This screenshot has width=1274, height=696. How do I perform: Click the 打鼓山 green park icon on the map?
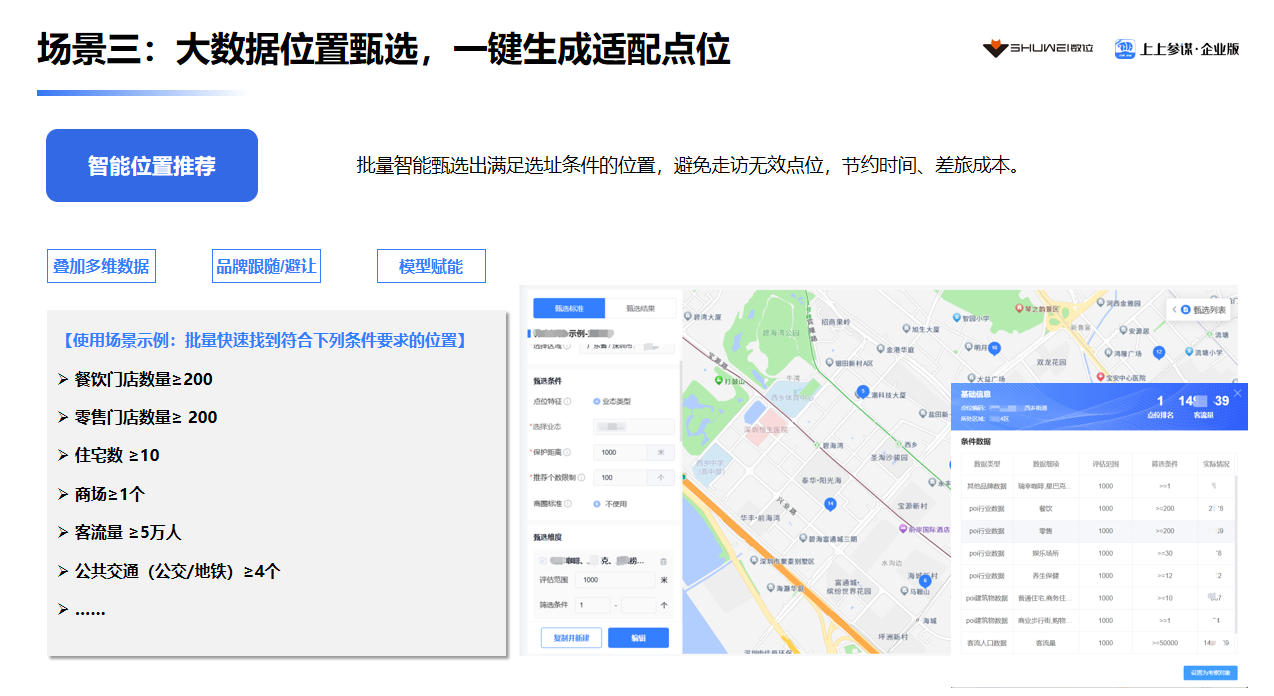(718, 381)
